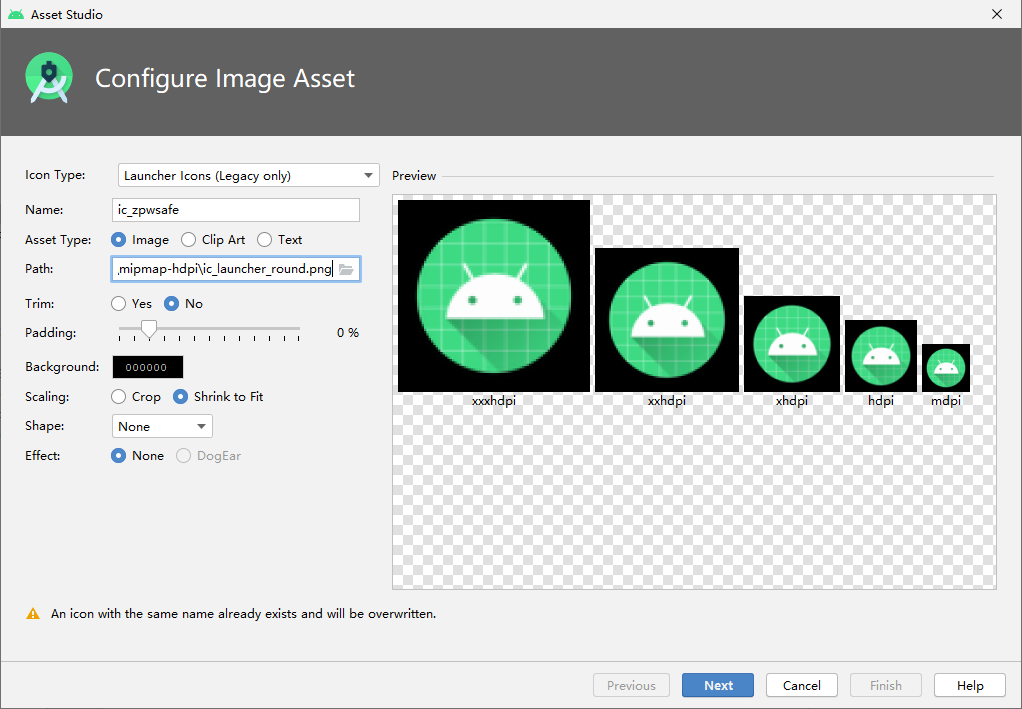Set Trim to Yes

pos(117,303)
